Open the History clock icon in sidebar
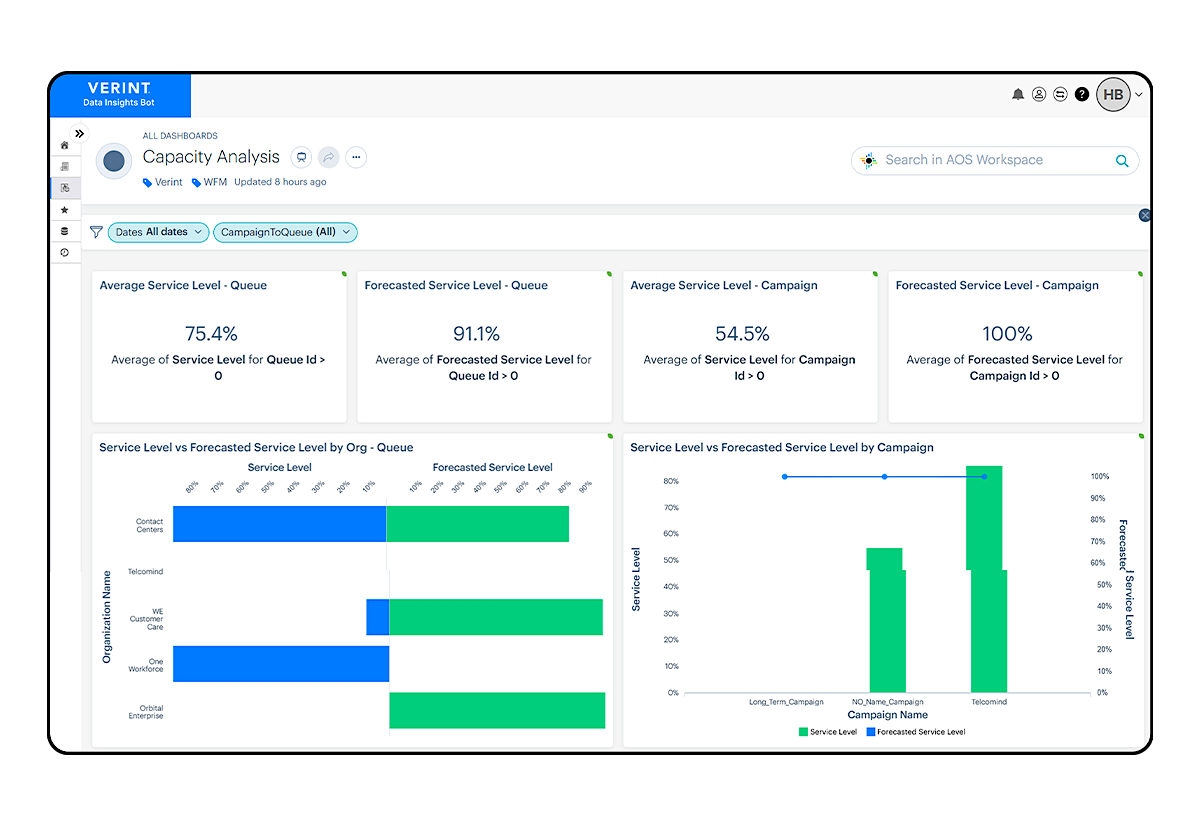The image size is (1200, 826). (x=65, y=252)
